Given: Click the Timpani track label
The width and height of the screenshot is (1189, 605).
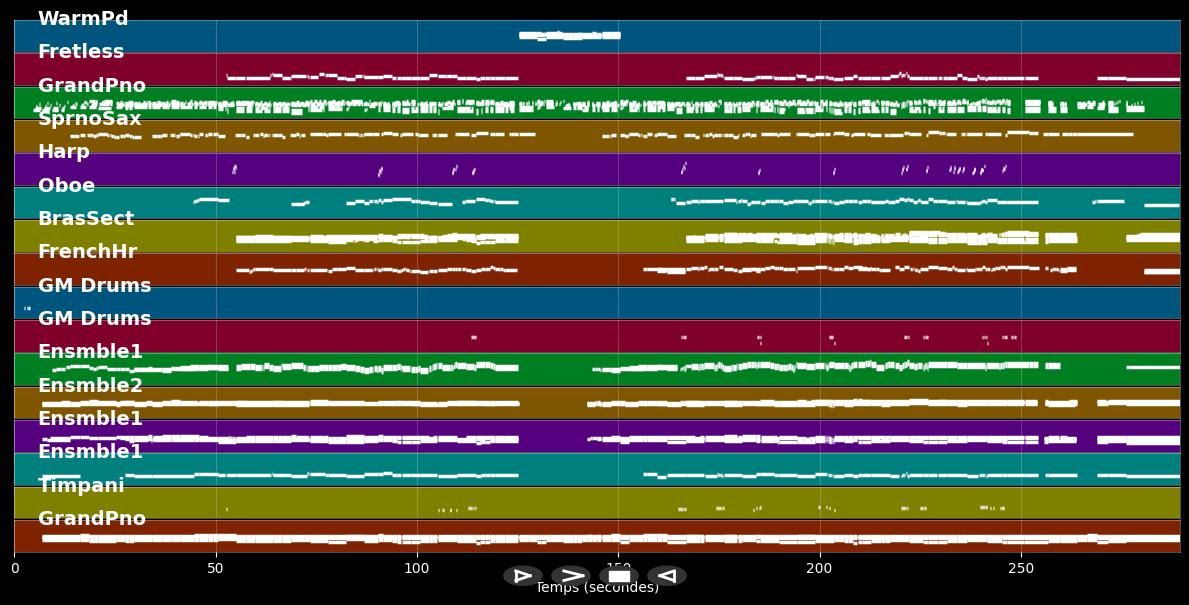Looking at the screenshot, I should [x=81, y=486].
